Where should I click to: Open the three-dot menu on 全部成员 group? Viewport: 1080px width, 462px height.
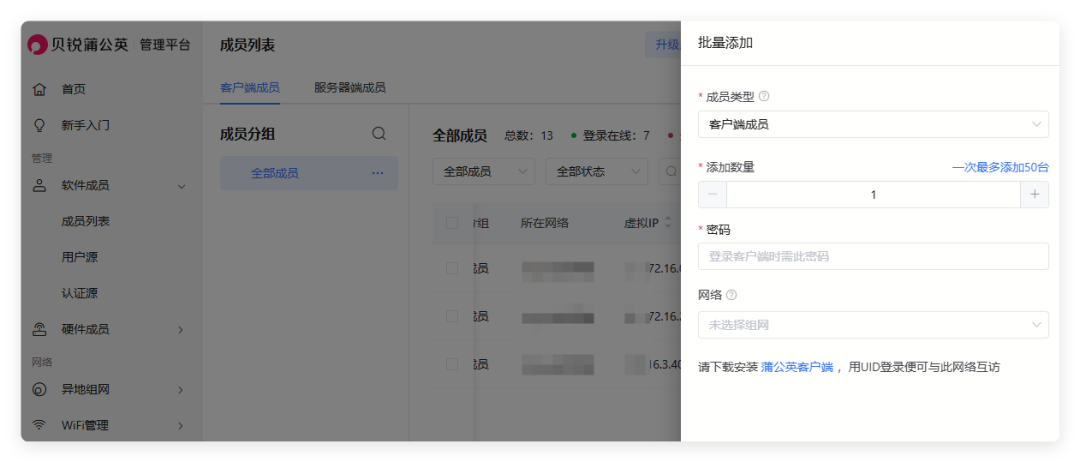[377, 174]
